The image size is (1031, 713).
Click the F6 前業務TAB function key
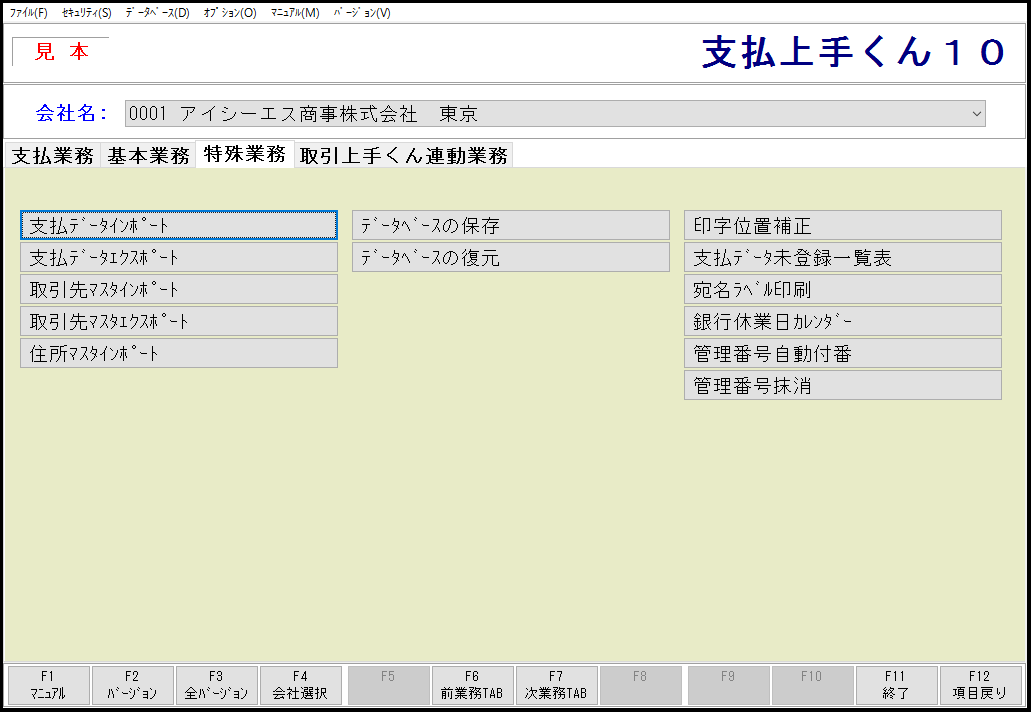tap(472, 685)
